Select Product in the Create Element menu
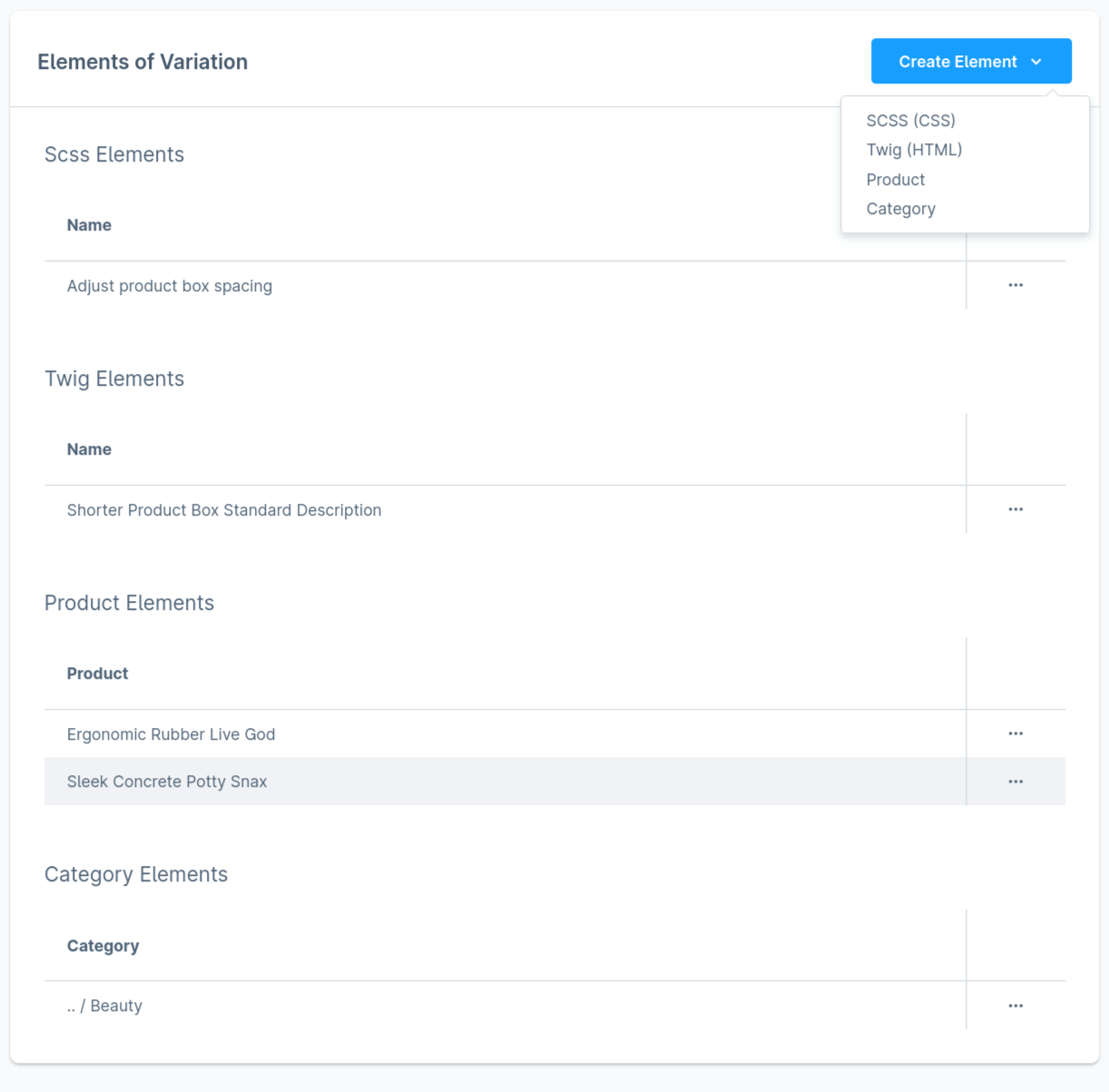The width and height of the screenshot is (1109, 1092). (x=896, y=180)
